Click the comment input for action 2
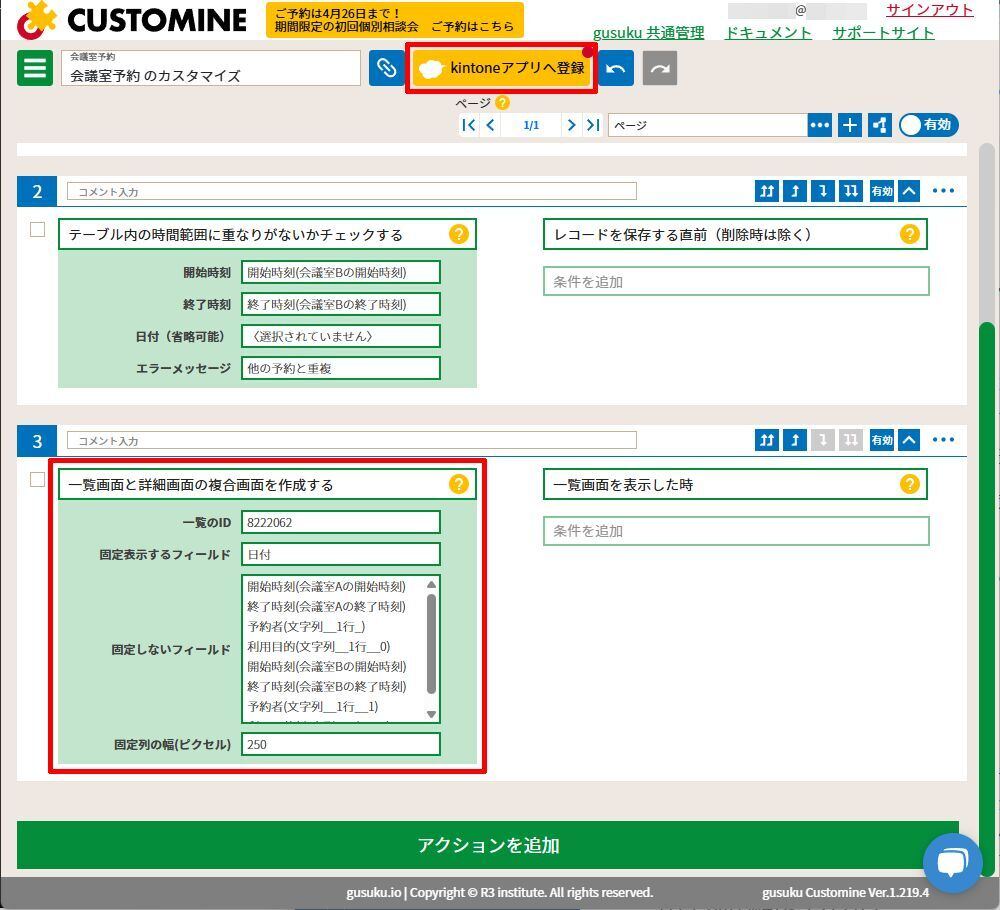The image size is (1000, 910). click(352, 191)
